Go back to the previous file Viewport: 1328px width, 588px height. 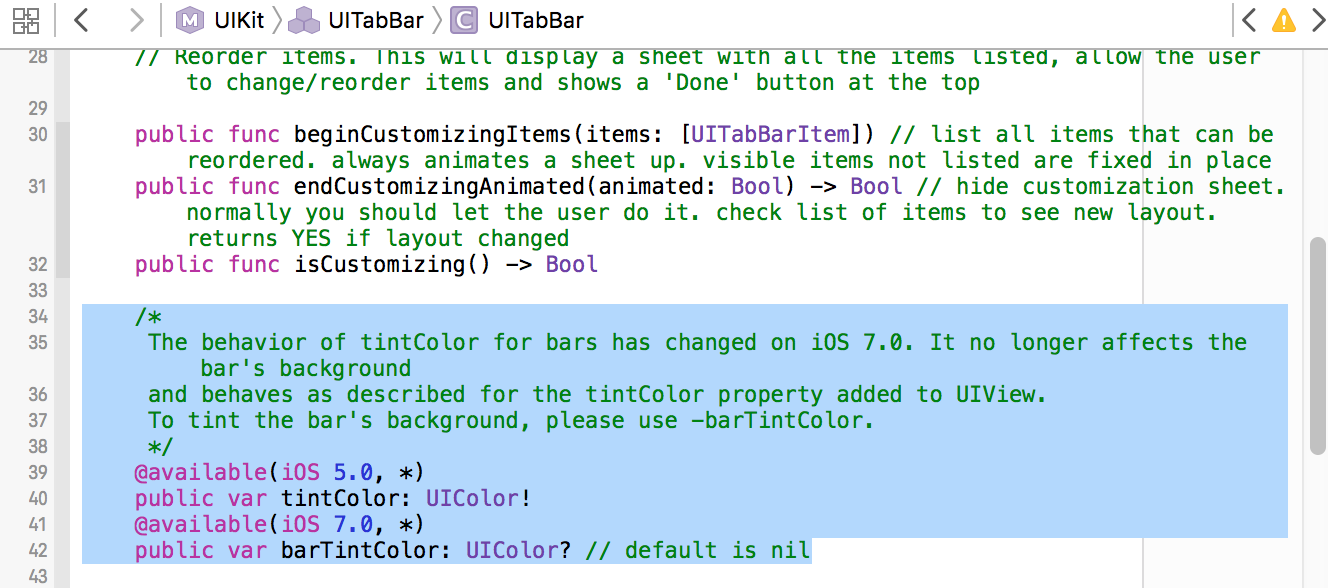(x=83, y=20)
